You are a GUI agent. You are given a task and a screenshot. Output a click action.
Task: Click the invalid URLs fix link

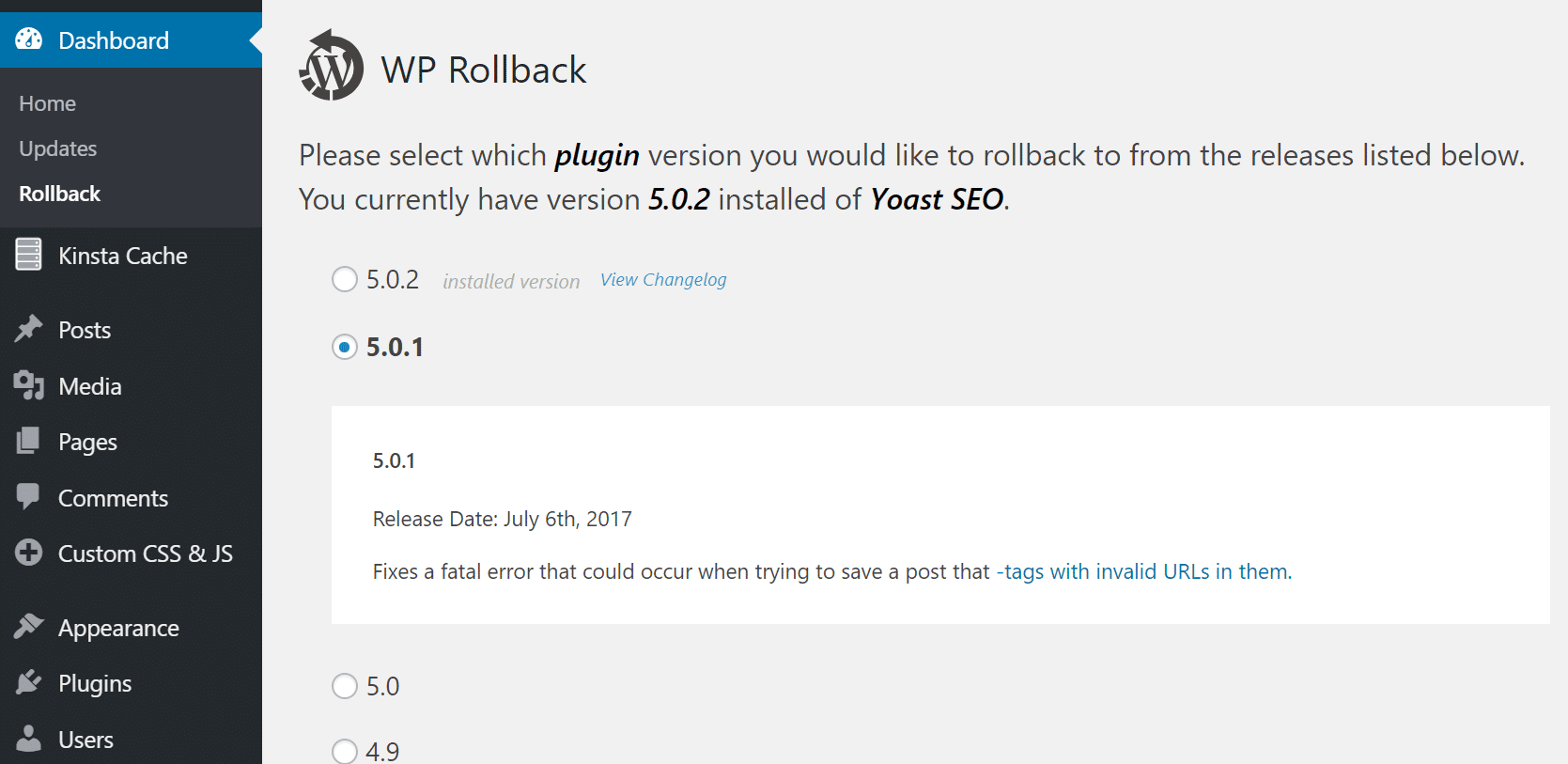tap(1143, 570)
